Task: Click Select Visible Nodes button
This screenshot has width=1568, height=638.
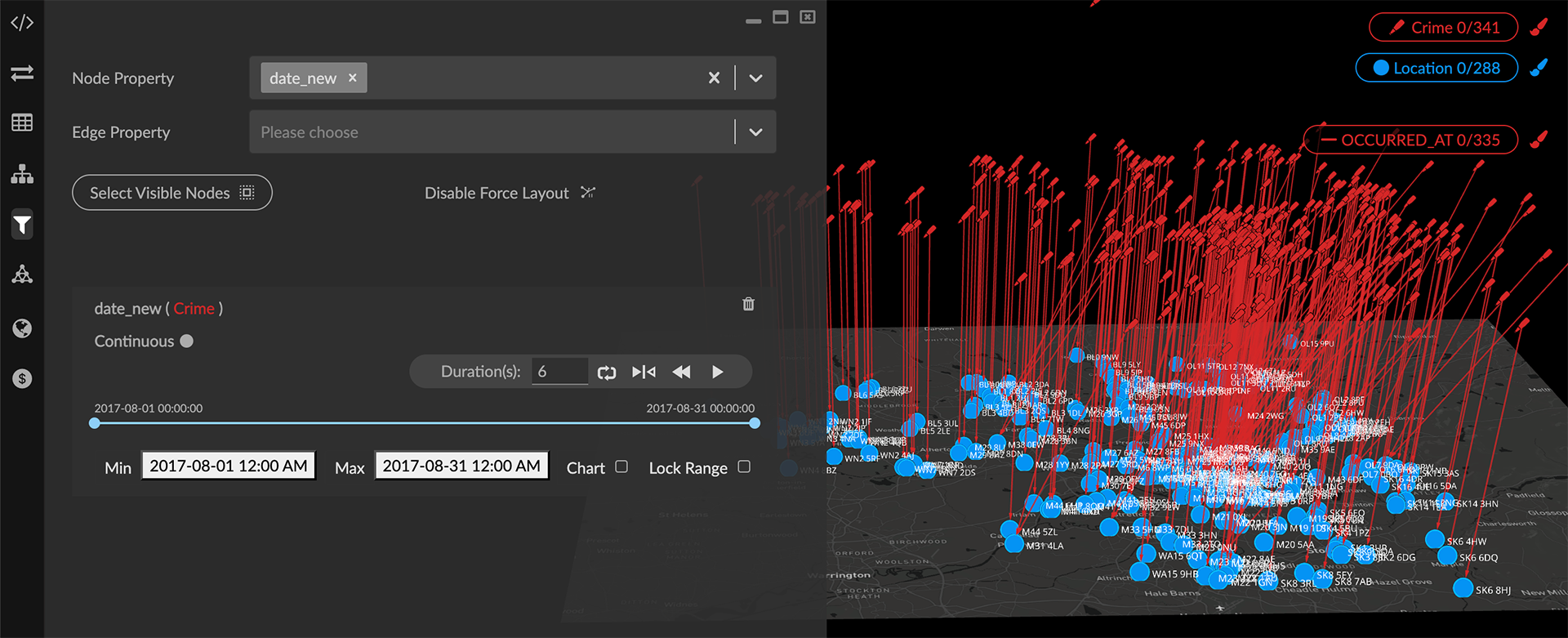Action: click(x=172, y=193)
